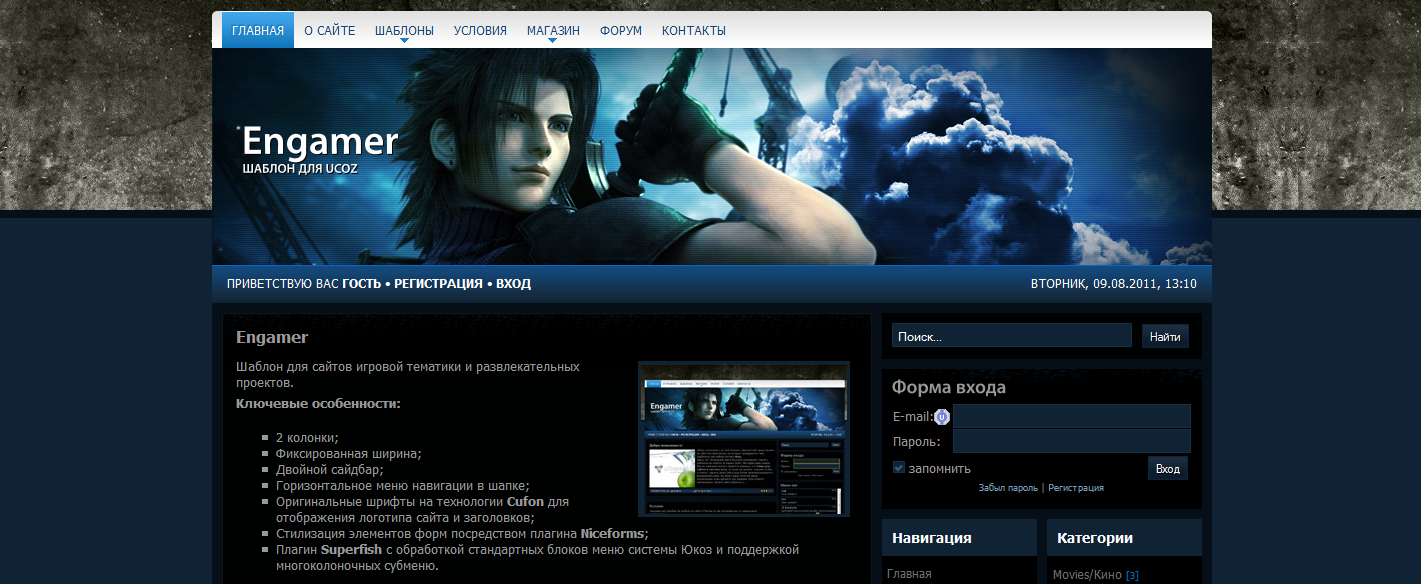Screen dimensions: 1421x584
Task: Open the Забыл пароль link
Action: [x=1008, y=488]
